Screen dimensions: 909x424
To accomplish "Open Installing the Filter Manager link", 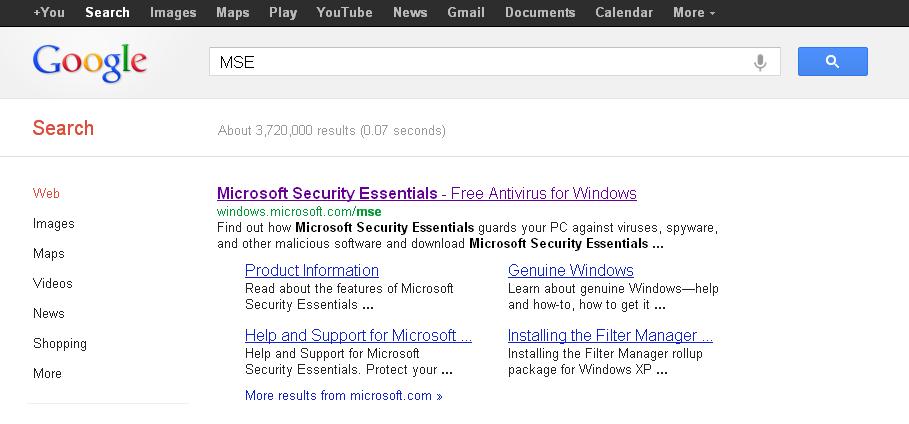I will [610, 335].
